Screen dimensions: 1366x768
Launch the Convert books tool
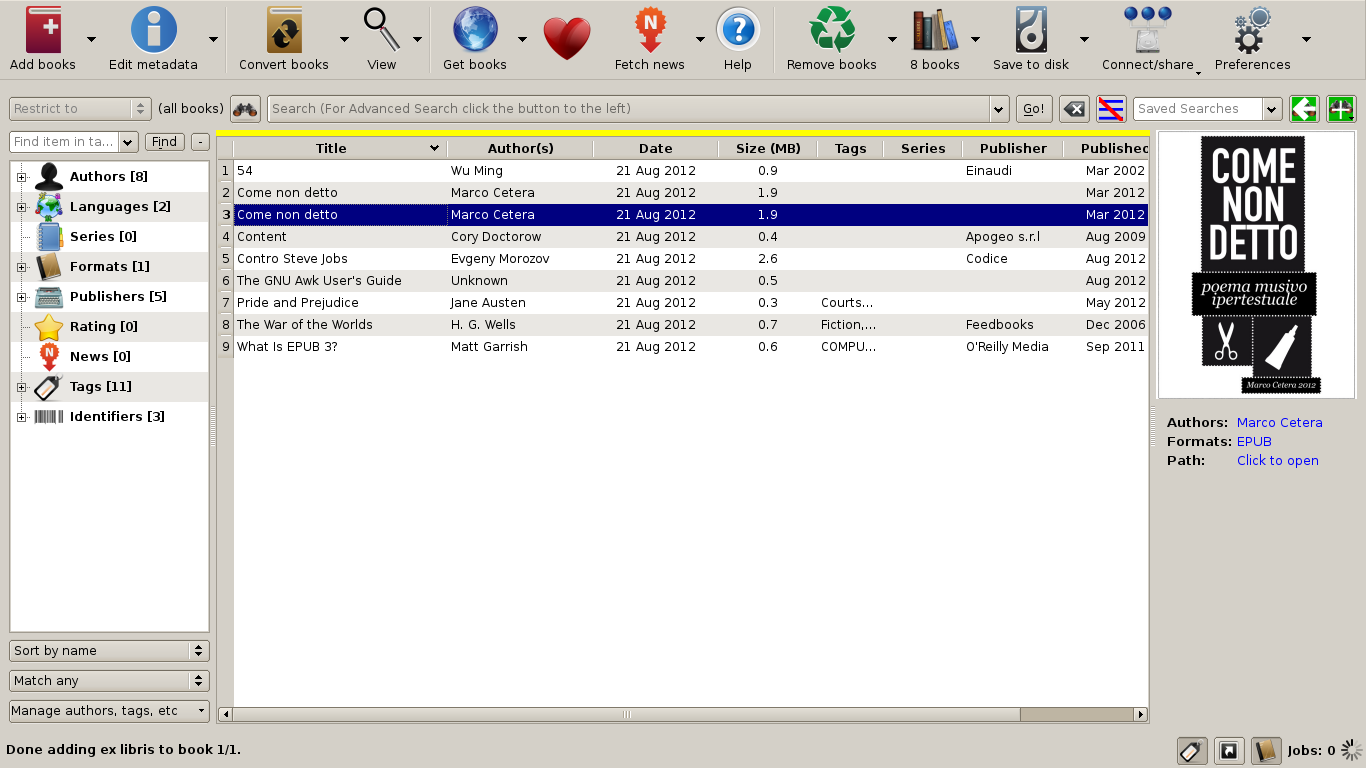[x=284, y=30]
